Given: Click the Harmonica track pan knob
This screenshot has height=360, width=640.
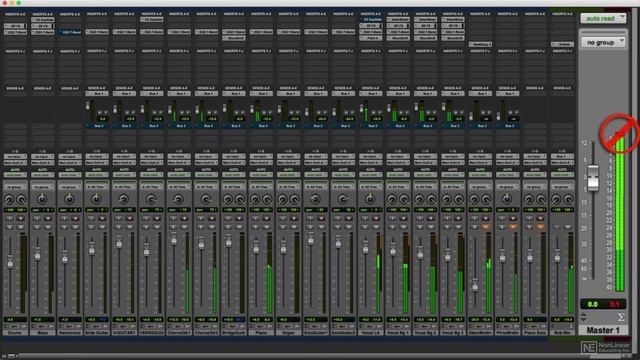Looking at the screenshot, I should [69, 199].
